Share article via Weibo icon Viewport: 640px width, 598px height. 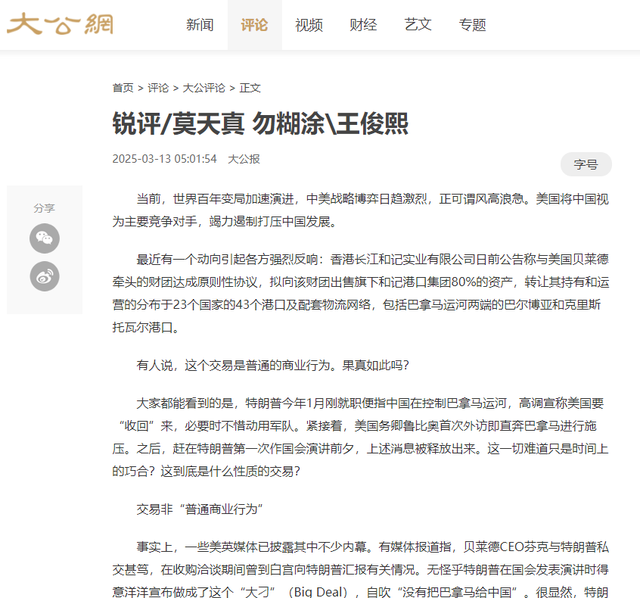pyautogui.click(x=44, y=276)
